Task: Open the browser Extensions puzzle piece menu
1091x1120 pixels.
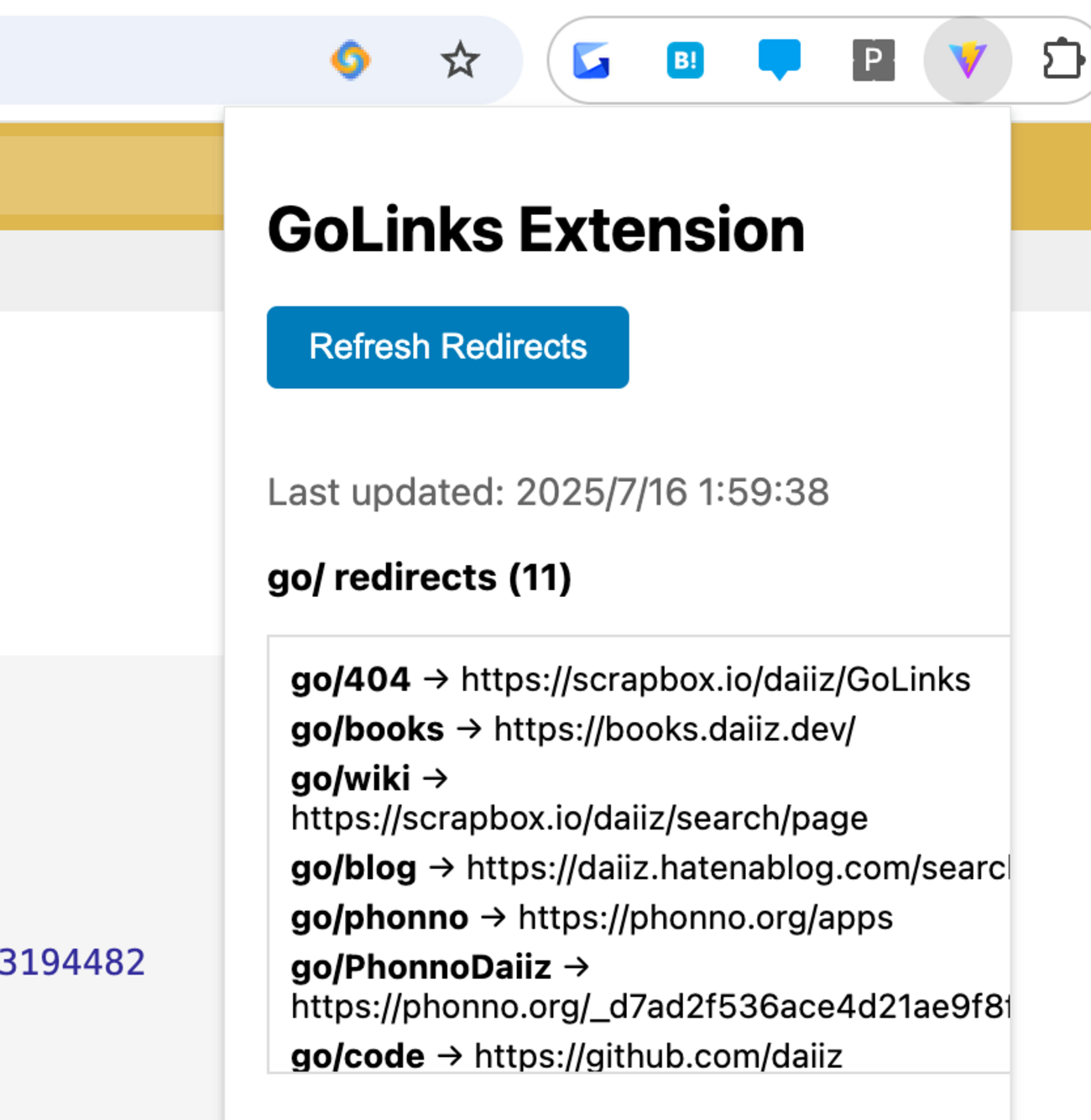Action: point(1062,60)
